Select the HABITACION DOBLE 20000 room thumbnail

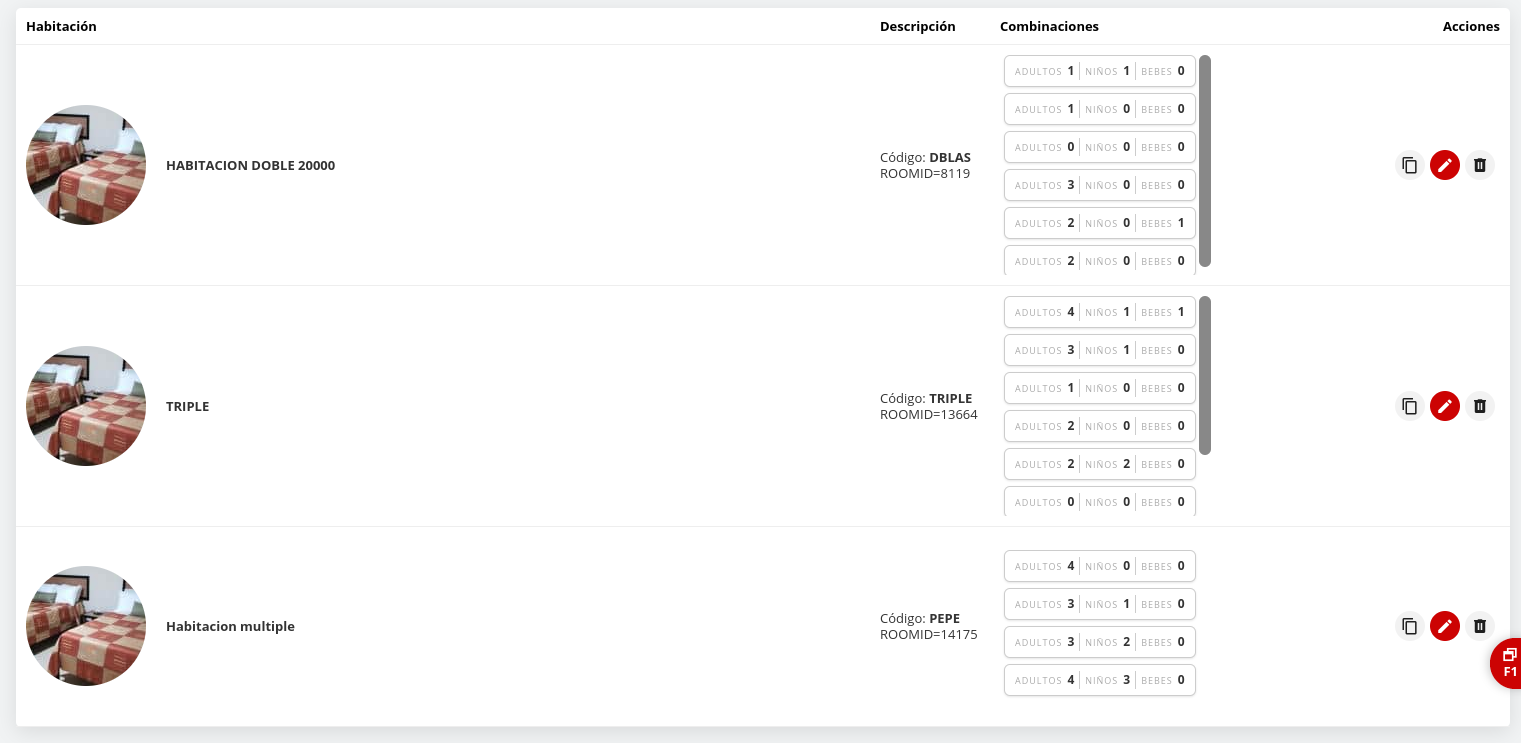coord(86,165)
